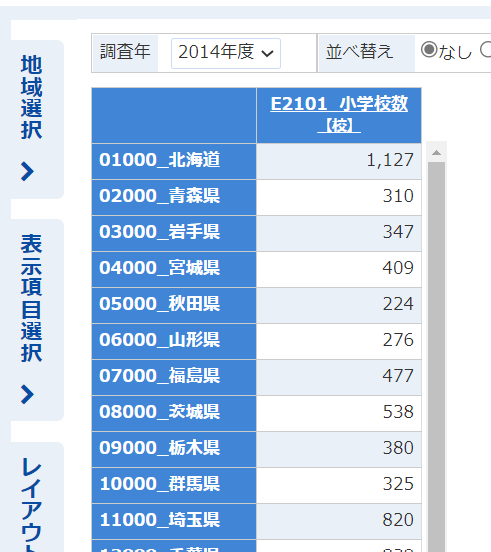This screenshot has width=491, height=552.
Task: Select row 09000_栃木県
Action: 174,450
